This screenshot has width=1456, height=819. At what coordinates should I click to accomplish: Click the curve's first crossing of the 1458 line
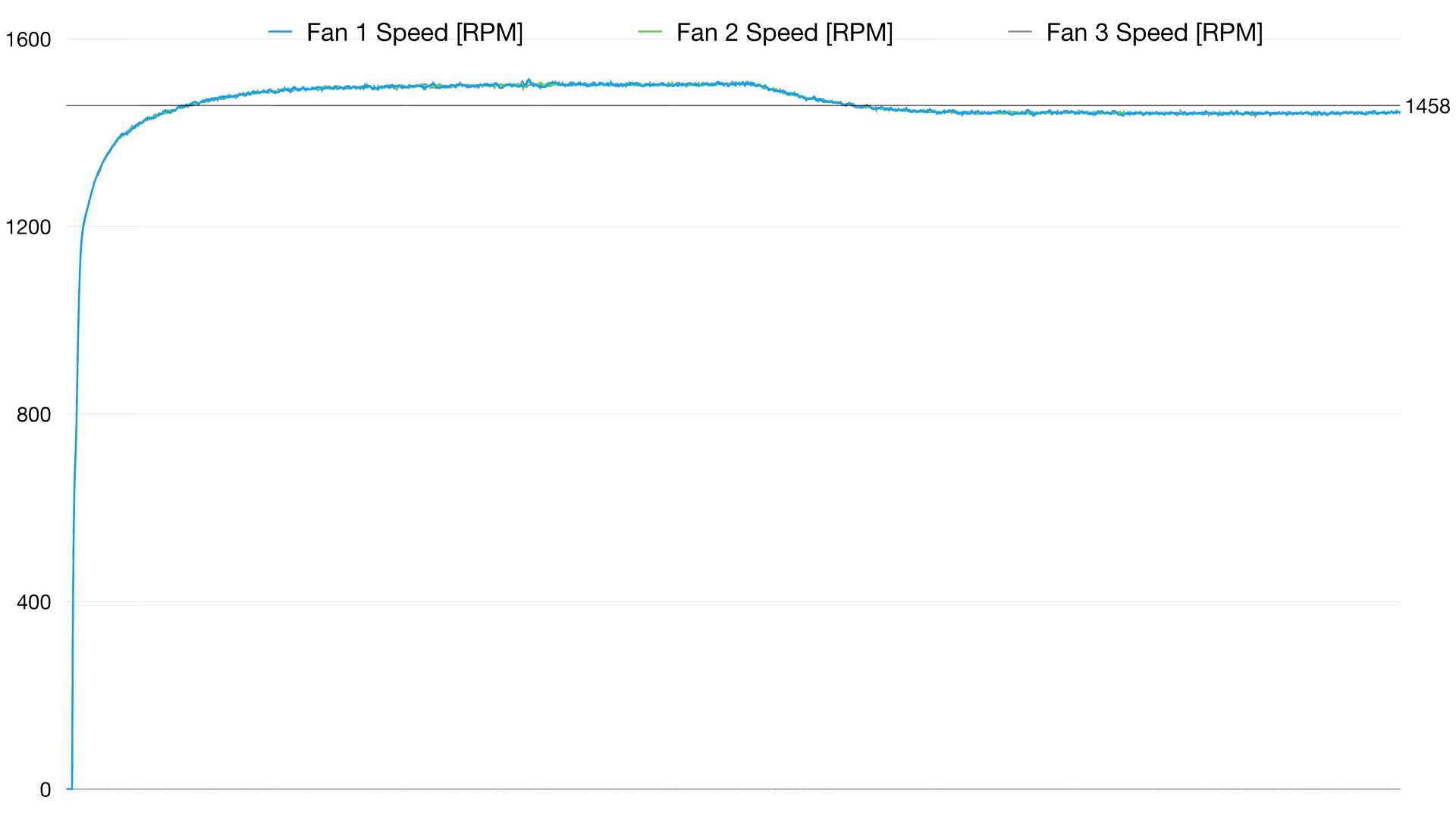point(187,105)
